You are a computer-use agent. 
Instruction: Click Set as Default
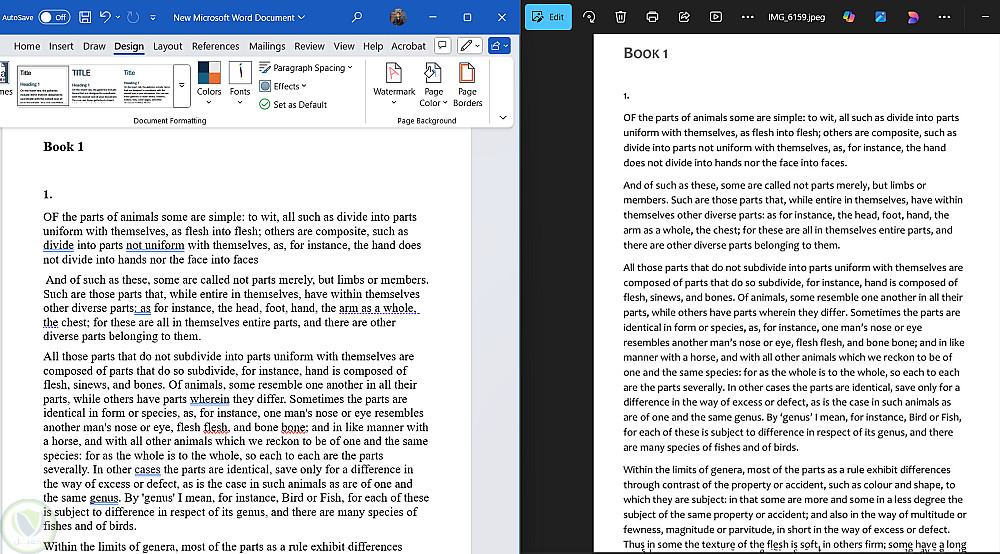[x=293, y=105]
